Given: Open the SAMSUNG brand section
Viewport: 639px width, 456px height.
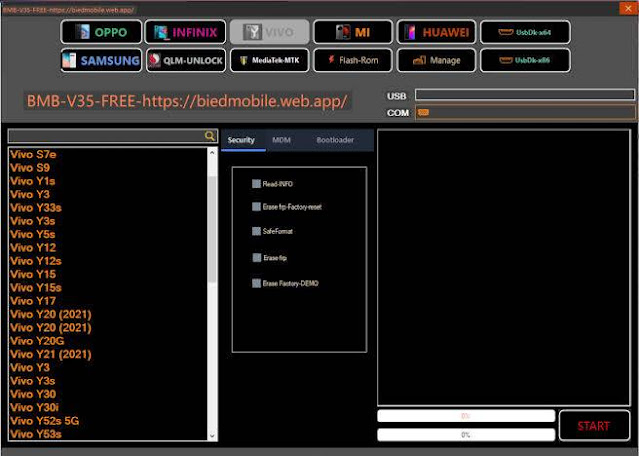Looking at the screenshot, I should [x=101, y=60].
